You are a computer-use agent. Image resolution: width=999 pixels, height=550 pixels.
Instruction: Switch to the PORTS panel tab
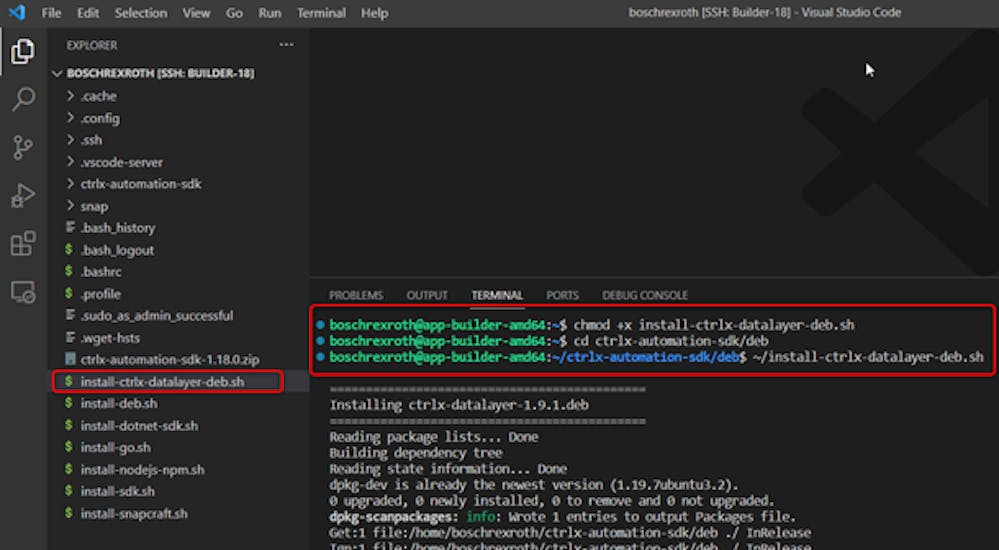coord(562,296)
